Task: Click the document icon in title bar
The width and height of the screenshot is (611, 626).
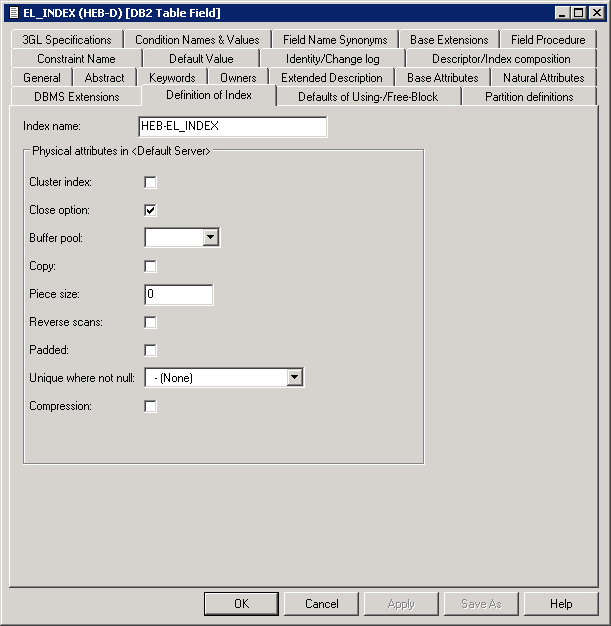Action: coord(13,13)
